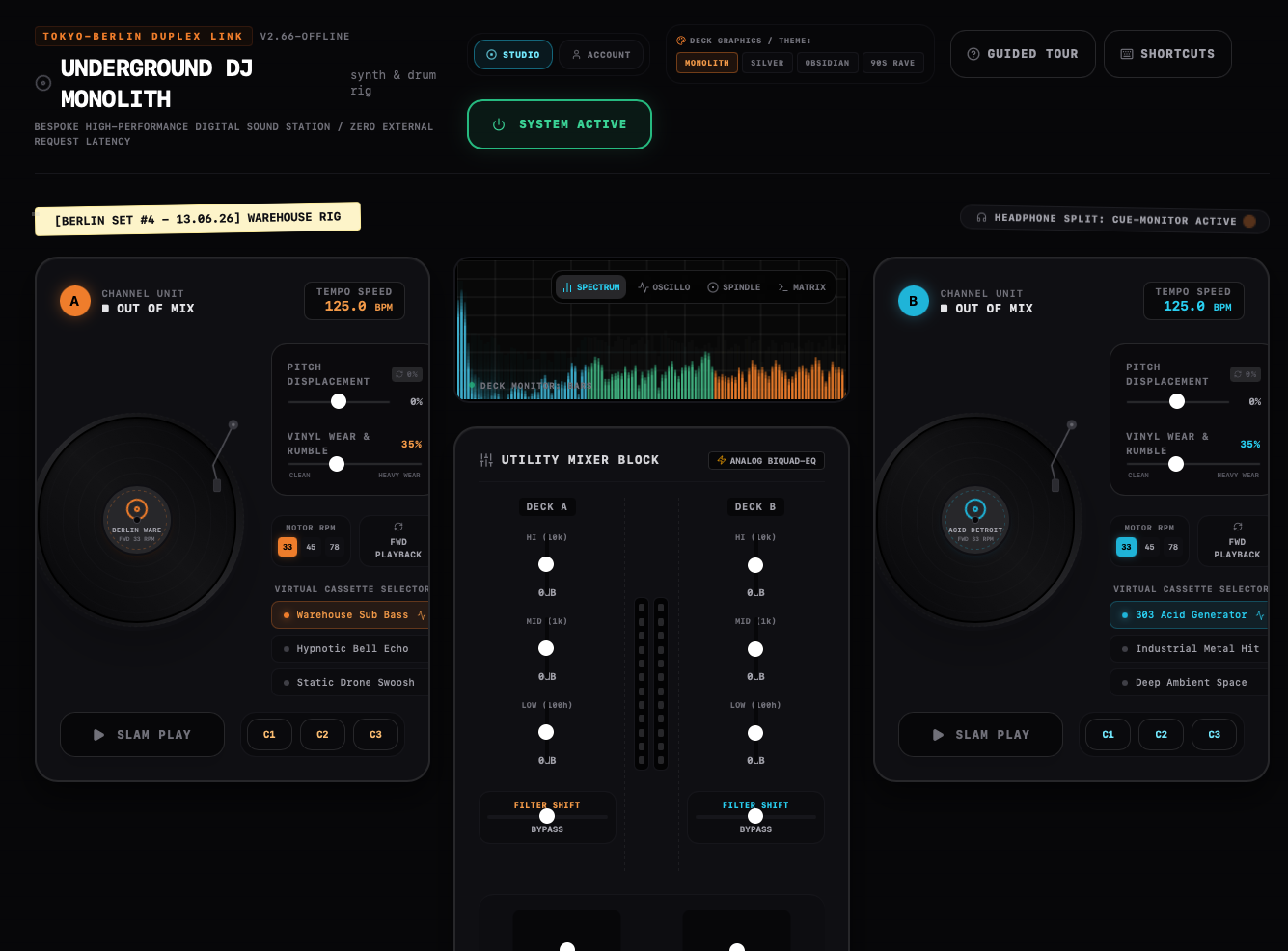The width and height of the screenshot is (1288, 951).
Task: Adjust Deck A pitch displacement slider
Action: coord(339,401)
